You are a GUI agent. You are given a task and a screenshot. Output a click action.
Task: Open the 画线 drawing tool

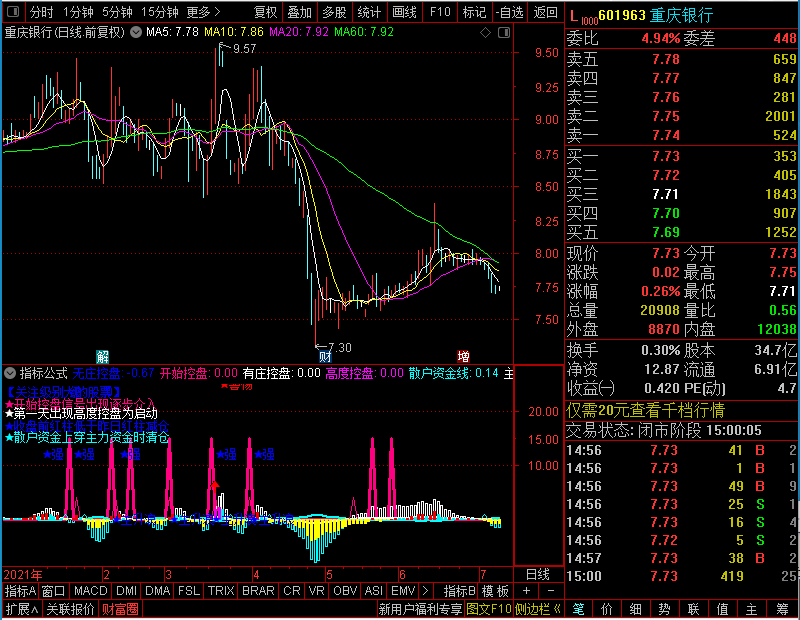(404, 12)
